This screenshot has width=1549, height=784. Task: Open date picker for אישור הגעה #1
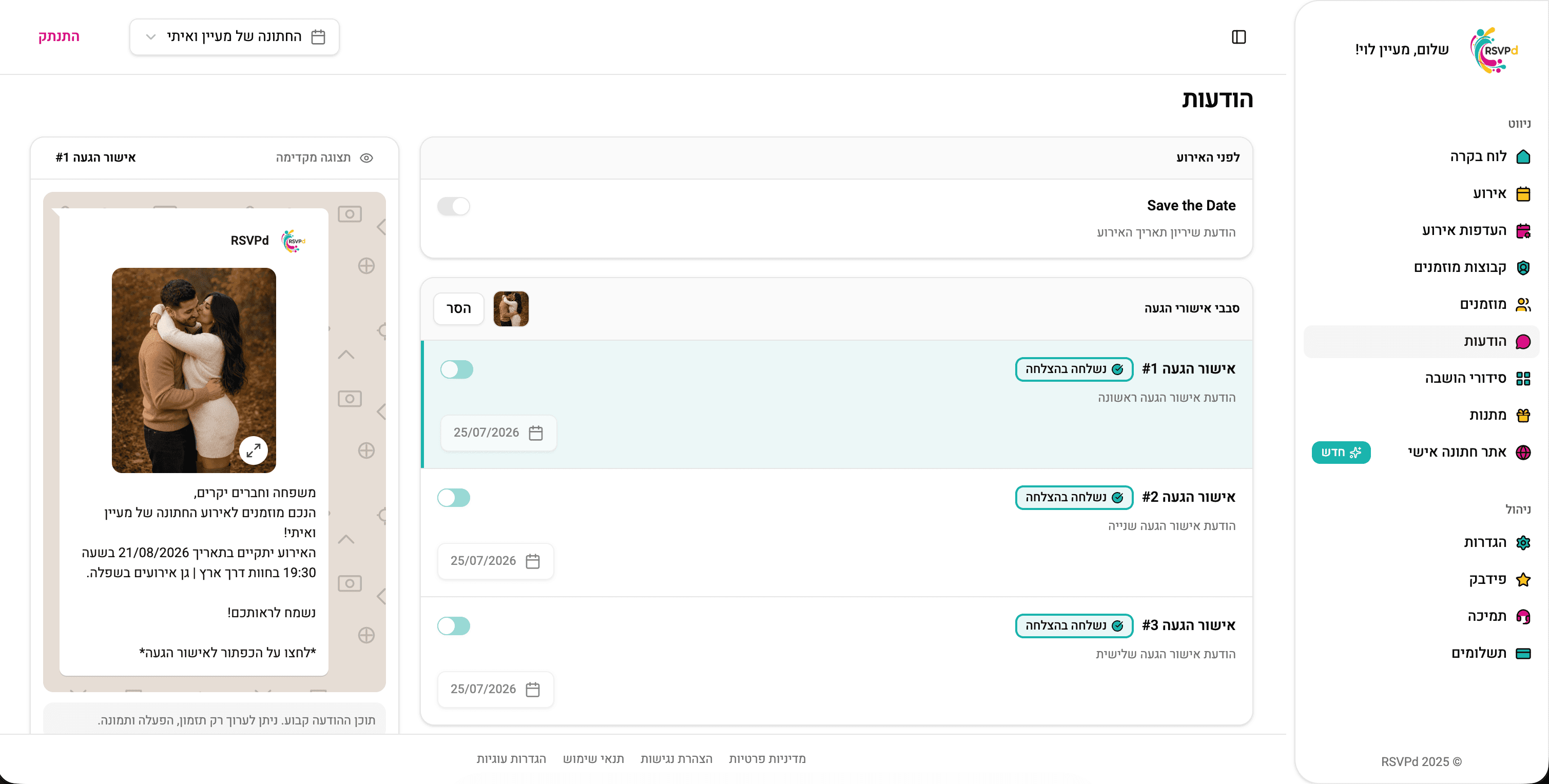498,433
